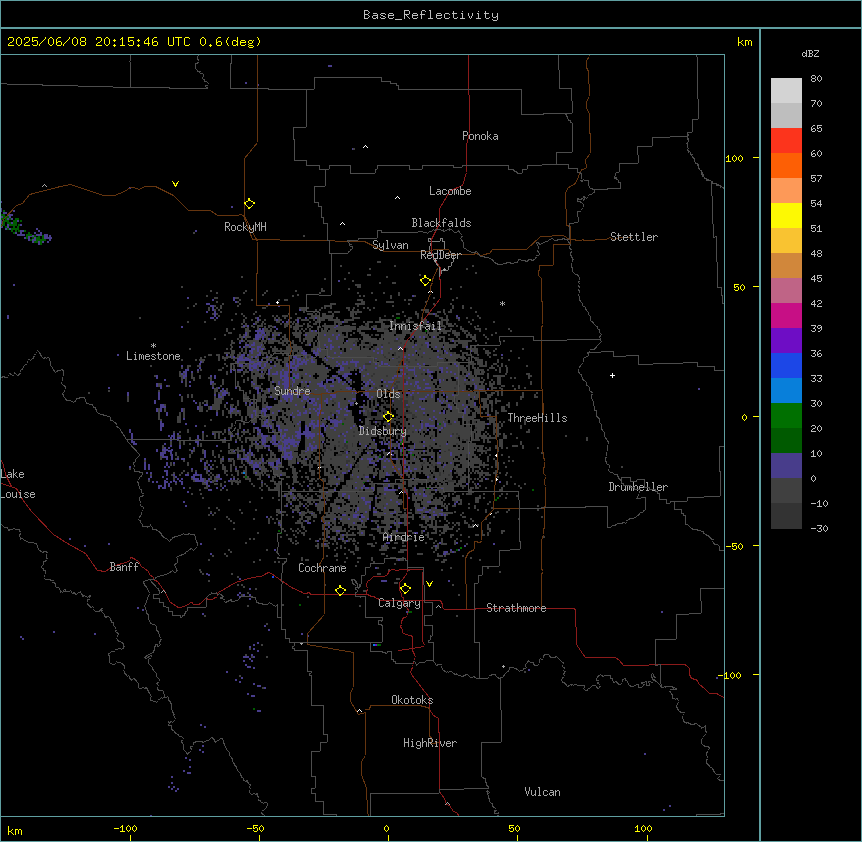This screenshot has height=842, width=862.
Task: Select the Blackfalds map label
Action: coord(441,223)
